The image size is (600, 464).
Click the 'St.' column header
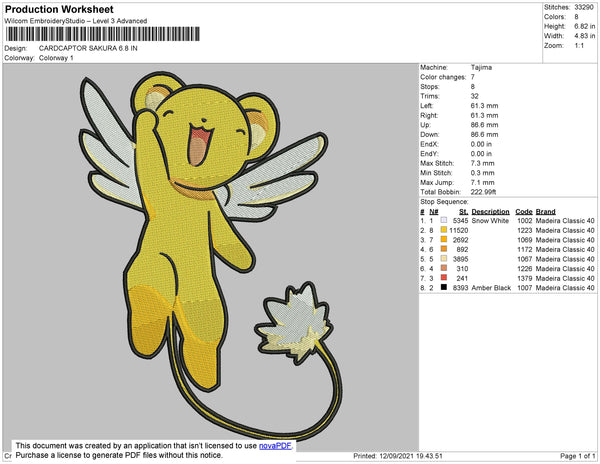463,212
